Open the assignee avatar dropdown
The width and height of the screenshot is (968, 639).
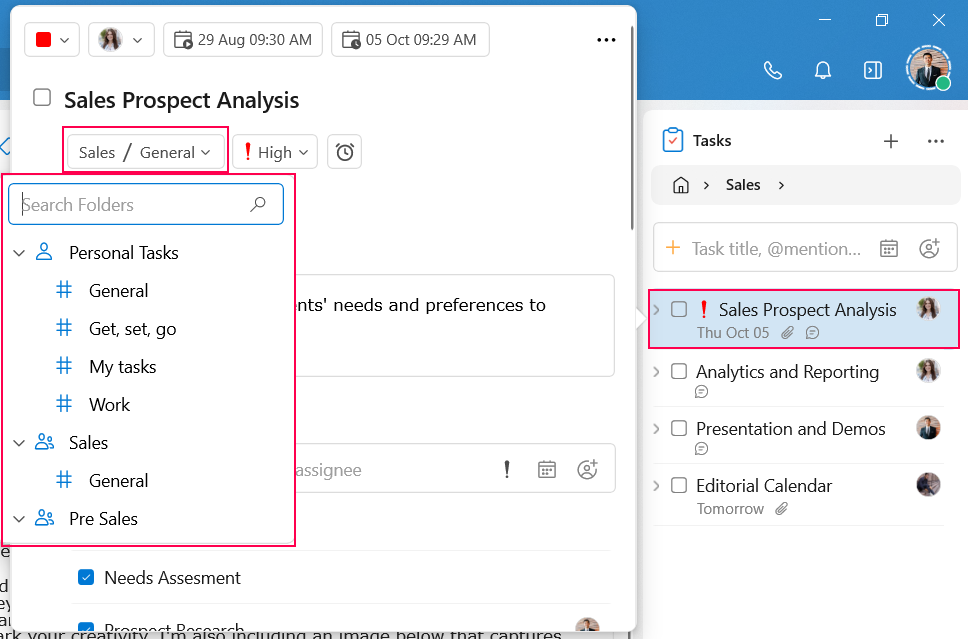click(x=121, y=40)
